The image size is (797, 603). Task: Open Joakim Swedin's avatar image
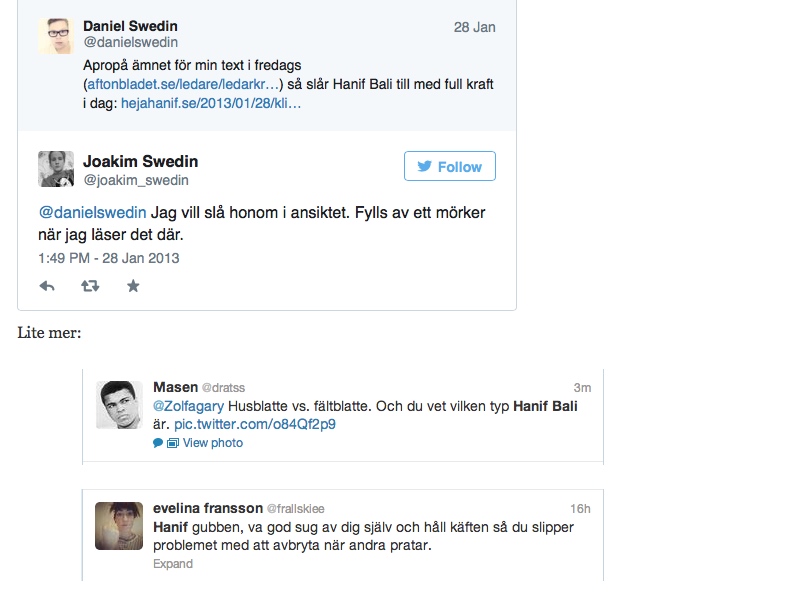[56, 169]
